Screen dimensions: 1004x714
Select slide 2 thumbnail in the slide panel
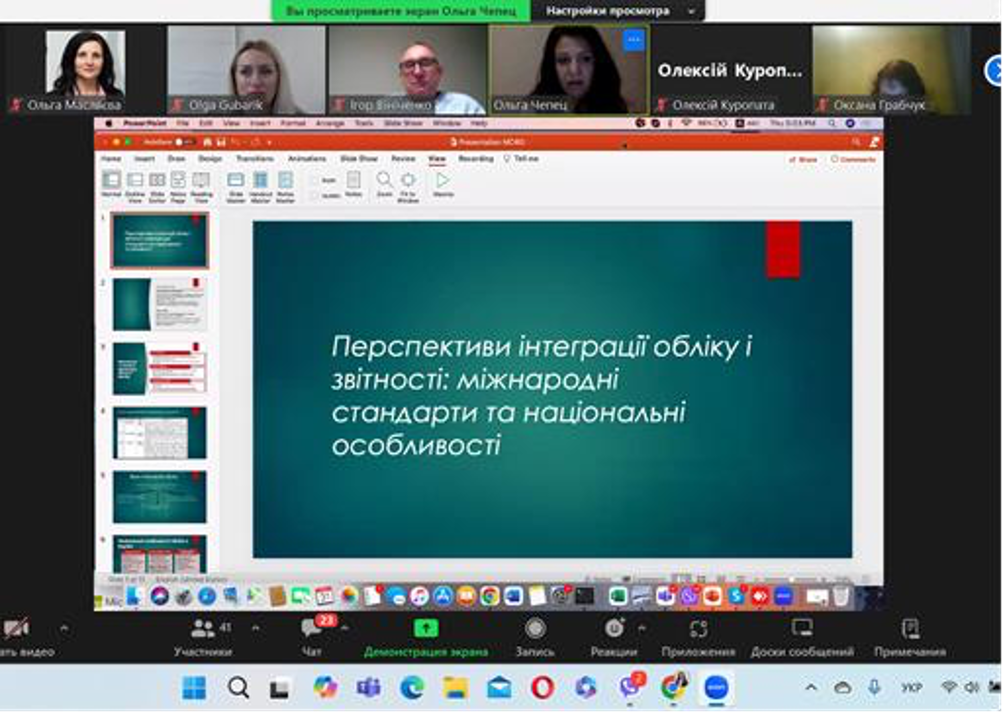tap(159, 304)
